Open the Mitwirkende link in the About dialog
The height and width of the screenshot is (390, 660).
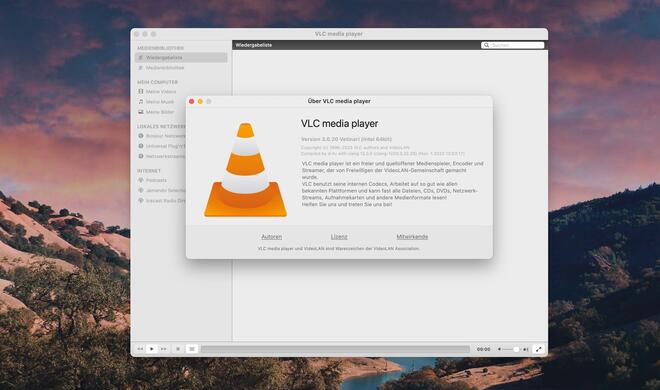coord(412,237)
